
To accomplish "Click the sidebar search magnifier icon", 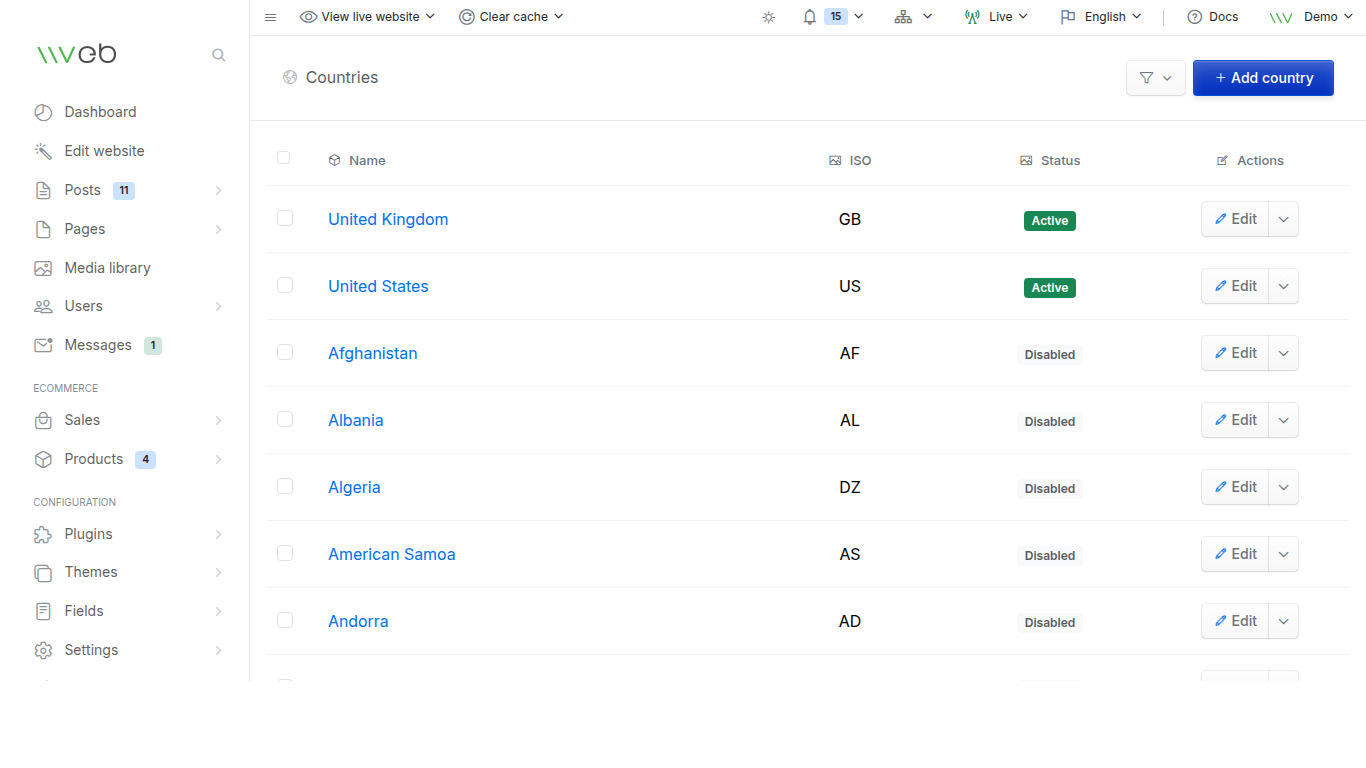I will click(219, 55).
